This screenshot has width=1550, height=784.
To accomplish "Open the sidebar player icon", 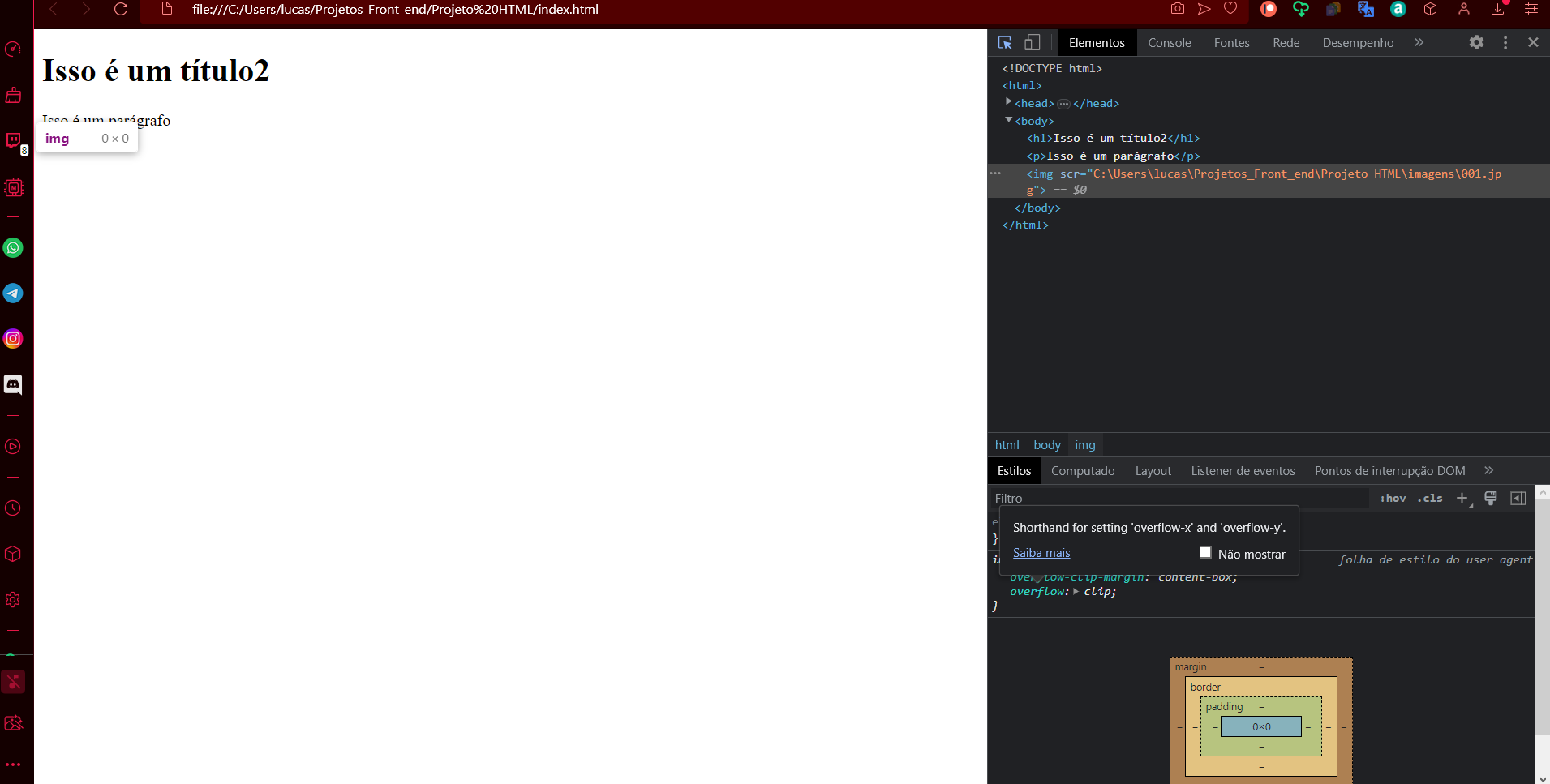I will pos(13,447).
